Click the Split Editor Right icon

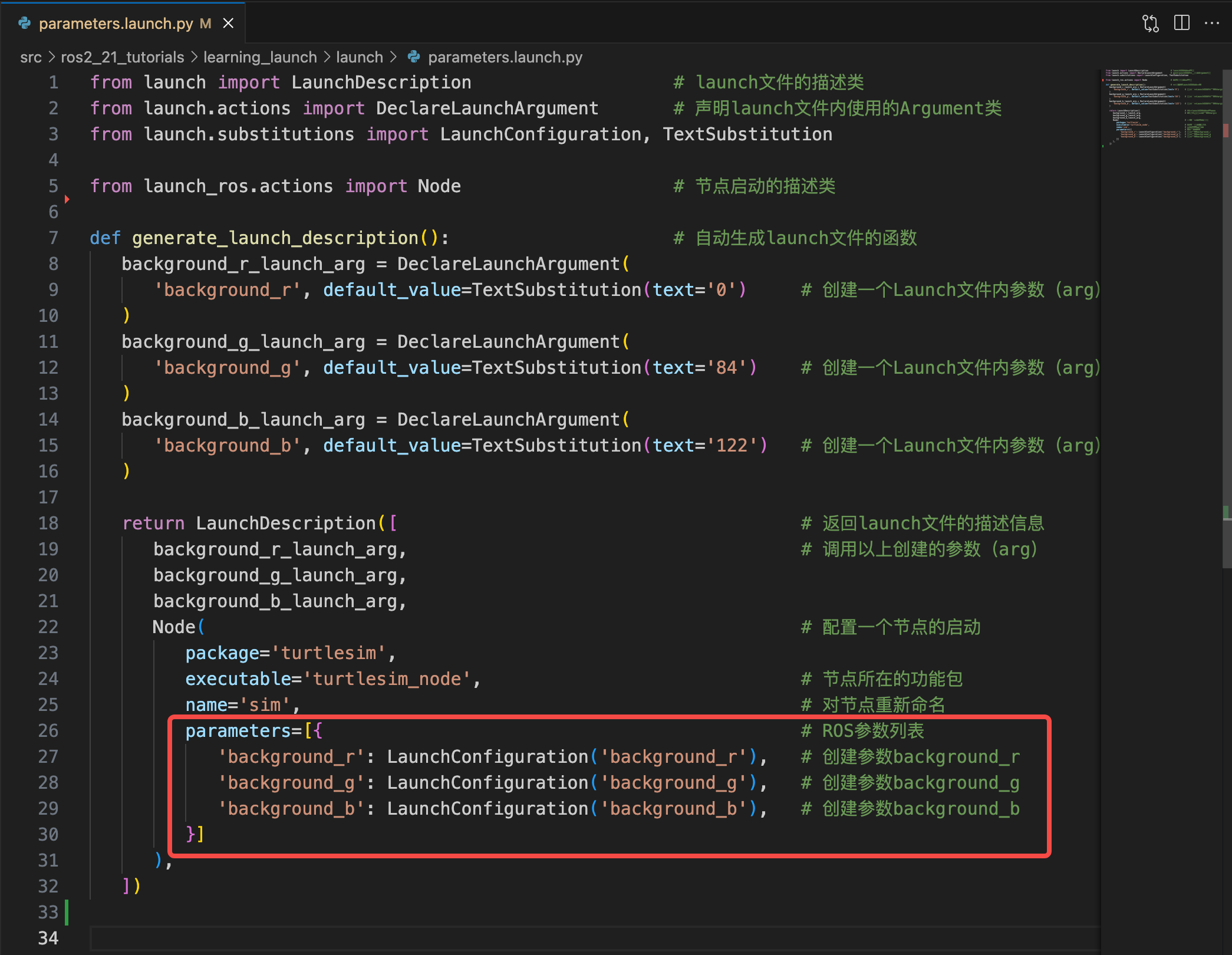pyautogui.click(x=1181, y=23)
